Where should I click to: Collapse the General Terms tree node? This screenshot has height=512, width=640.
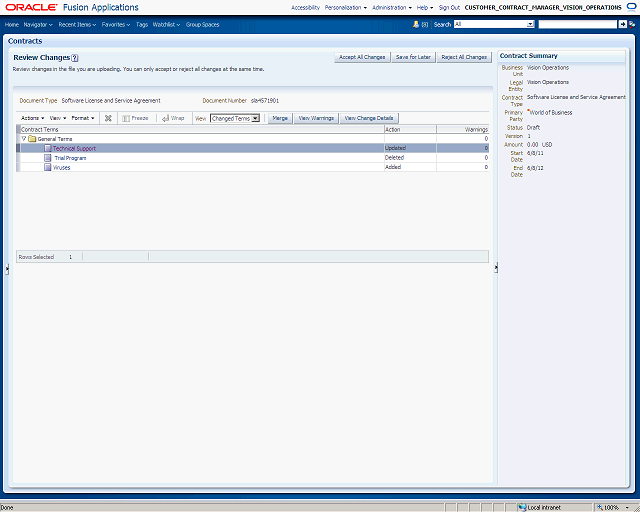[24, 139]
